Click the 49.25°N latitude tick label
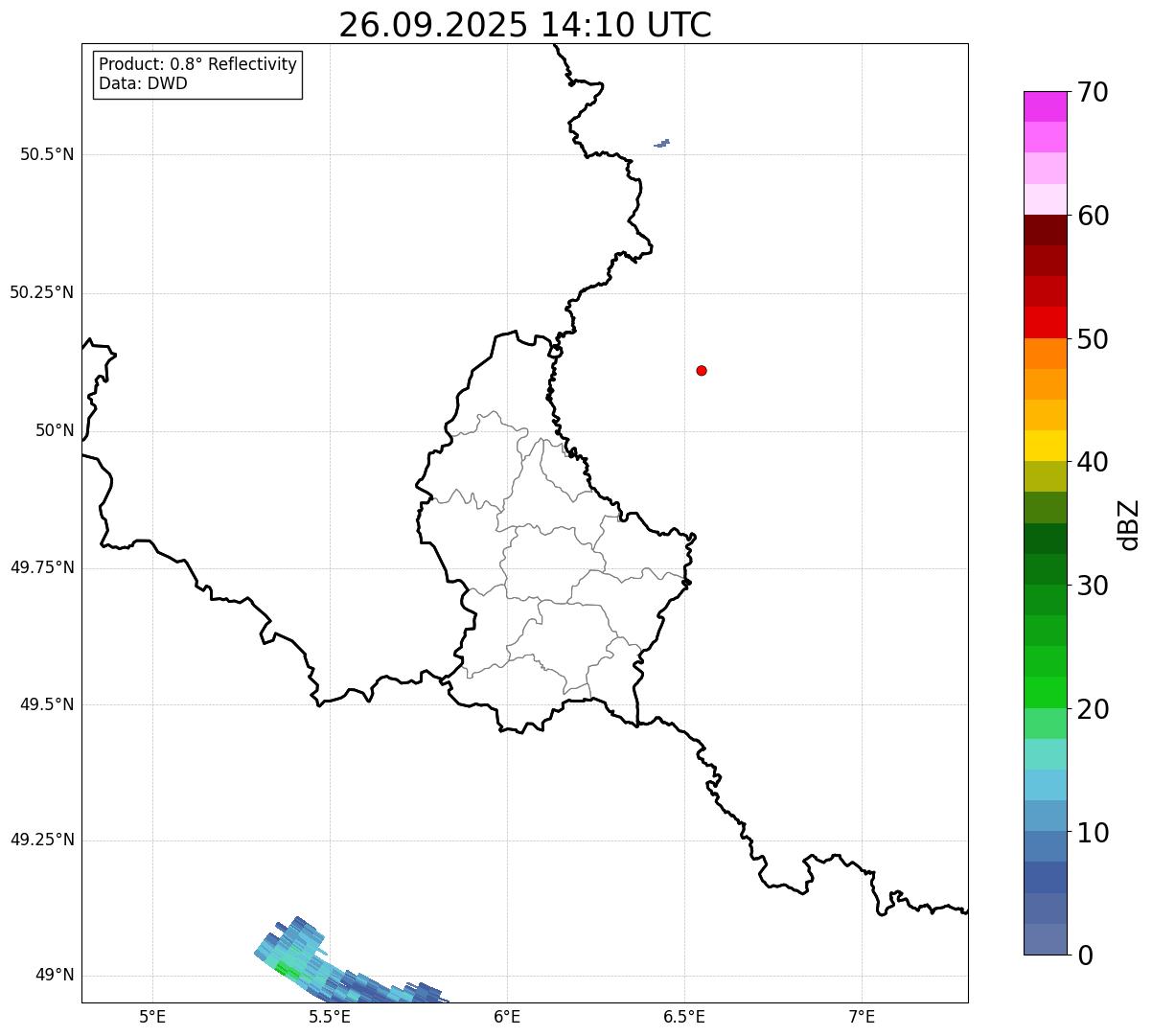 point(42,840)
